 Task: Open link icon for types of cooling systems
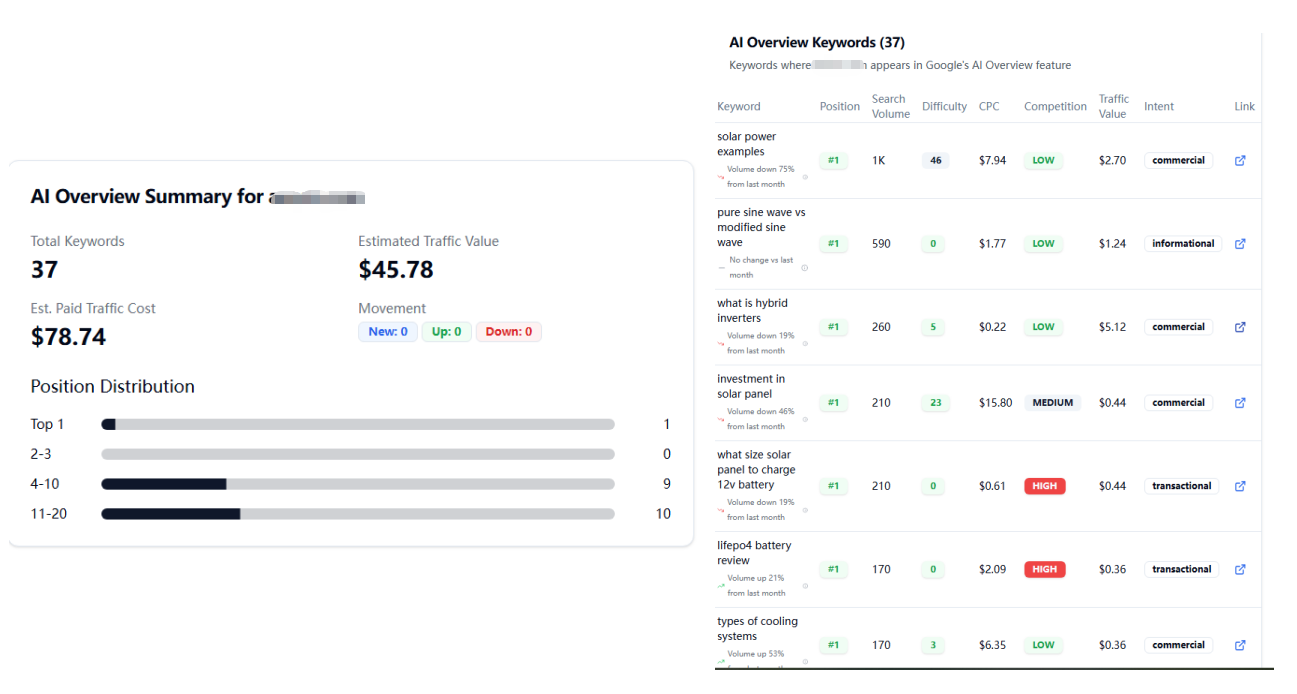[1240, 645]
